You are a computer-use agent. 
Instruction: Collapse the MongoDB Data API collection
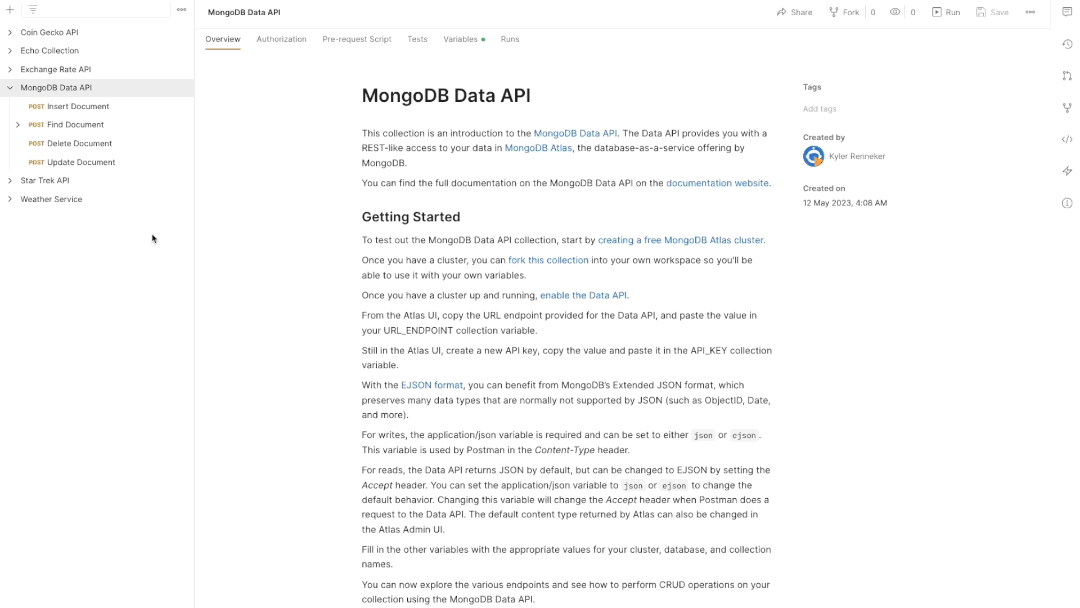point(10,87)
